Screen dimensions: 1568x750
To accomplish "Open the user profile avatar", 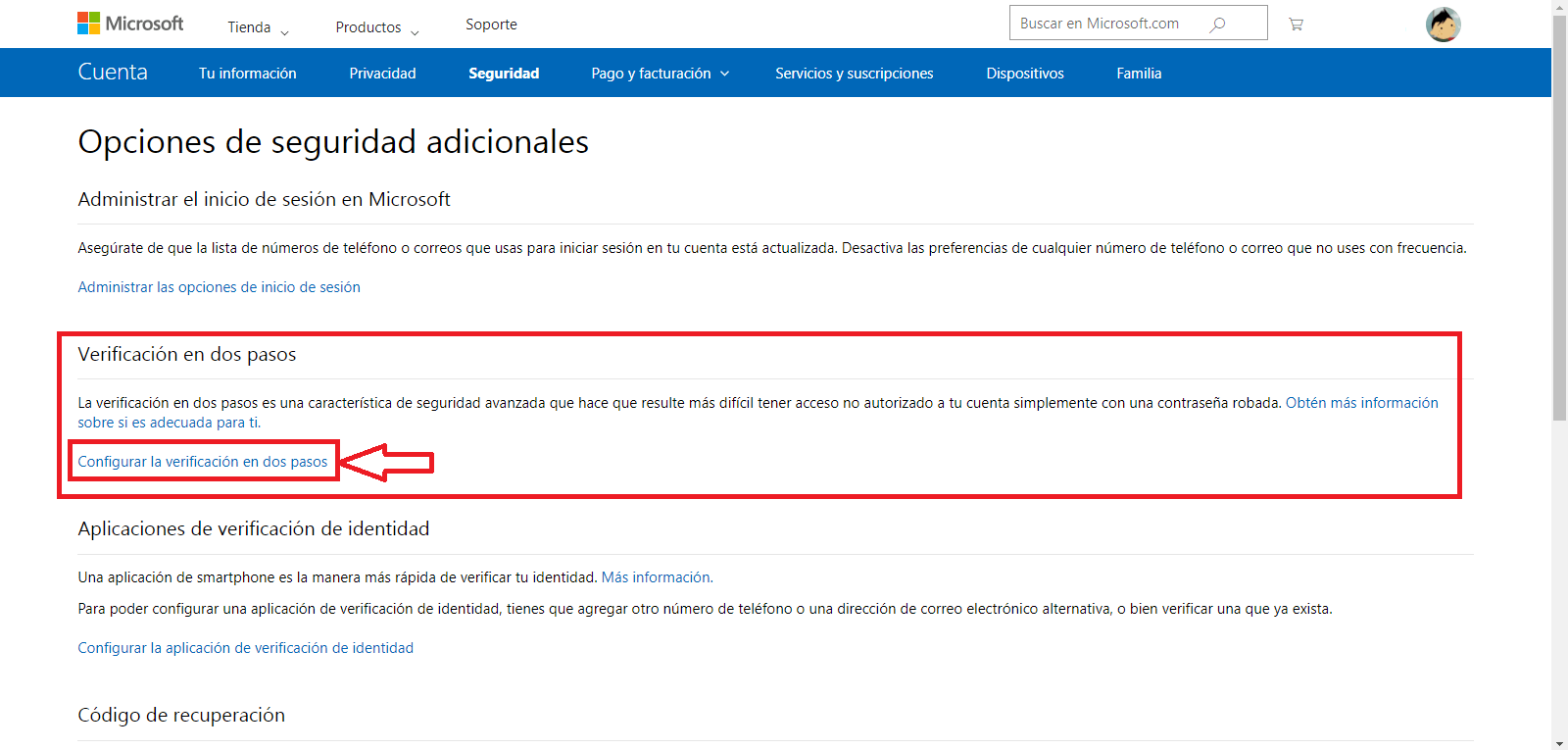I will 1443,25.
